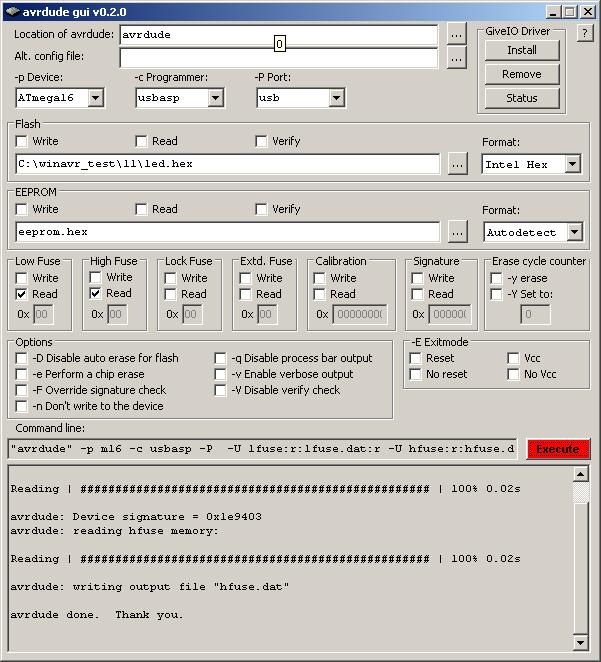Toggle Calibration Write checkbox

[319, 278]
